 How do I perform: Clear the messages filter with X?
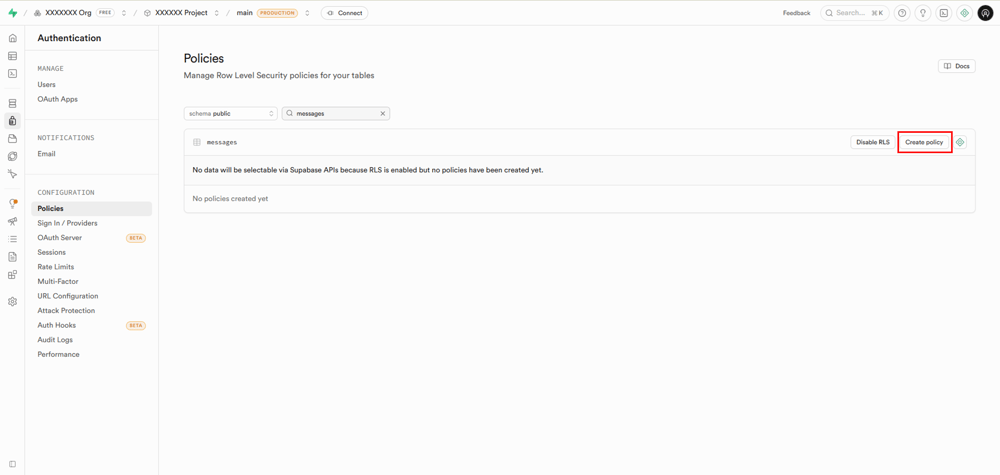point(382,114)
